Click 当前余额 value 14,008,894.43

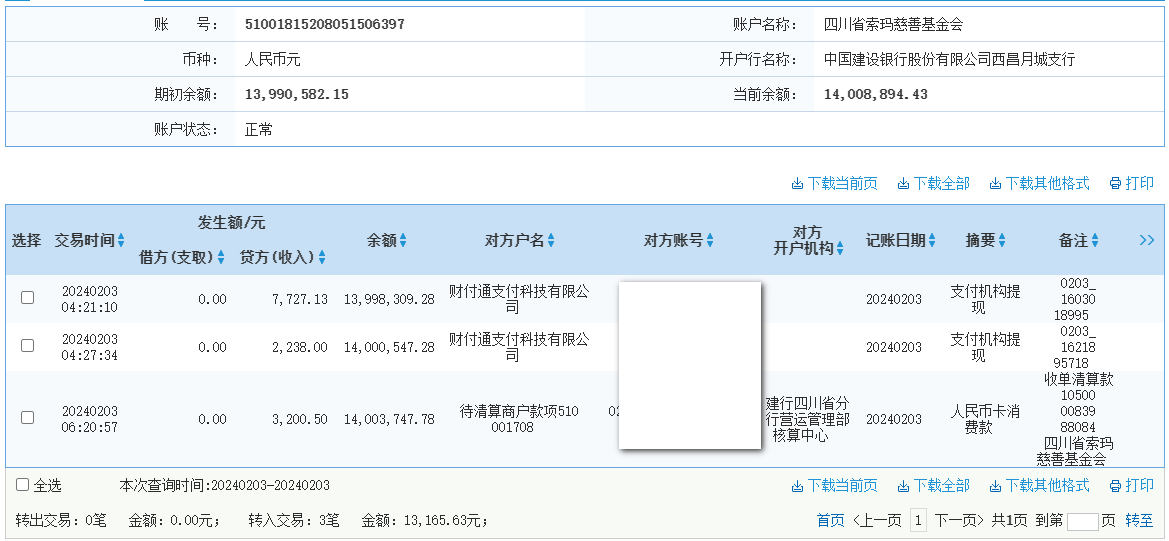[876, 95]
